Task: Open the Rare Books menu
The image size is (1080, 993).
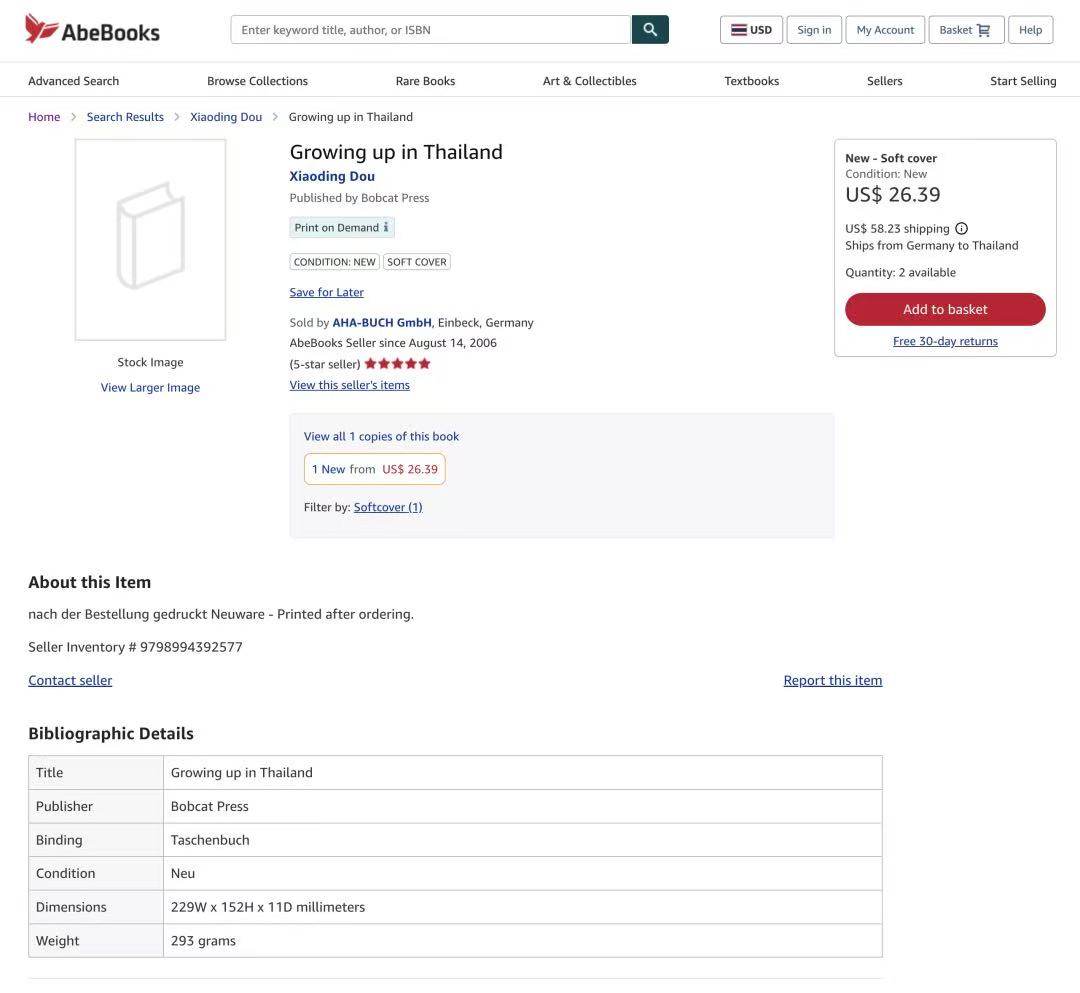Action: [x=425, y=81]
